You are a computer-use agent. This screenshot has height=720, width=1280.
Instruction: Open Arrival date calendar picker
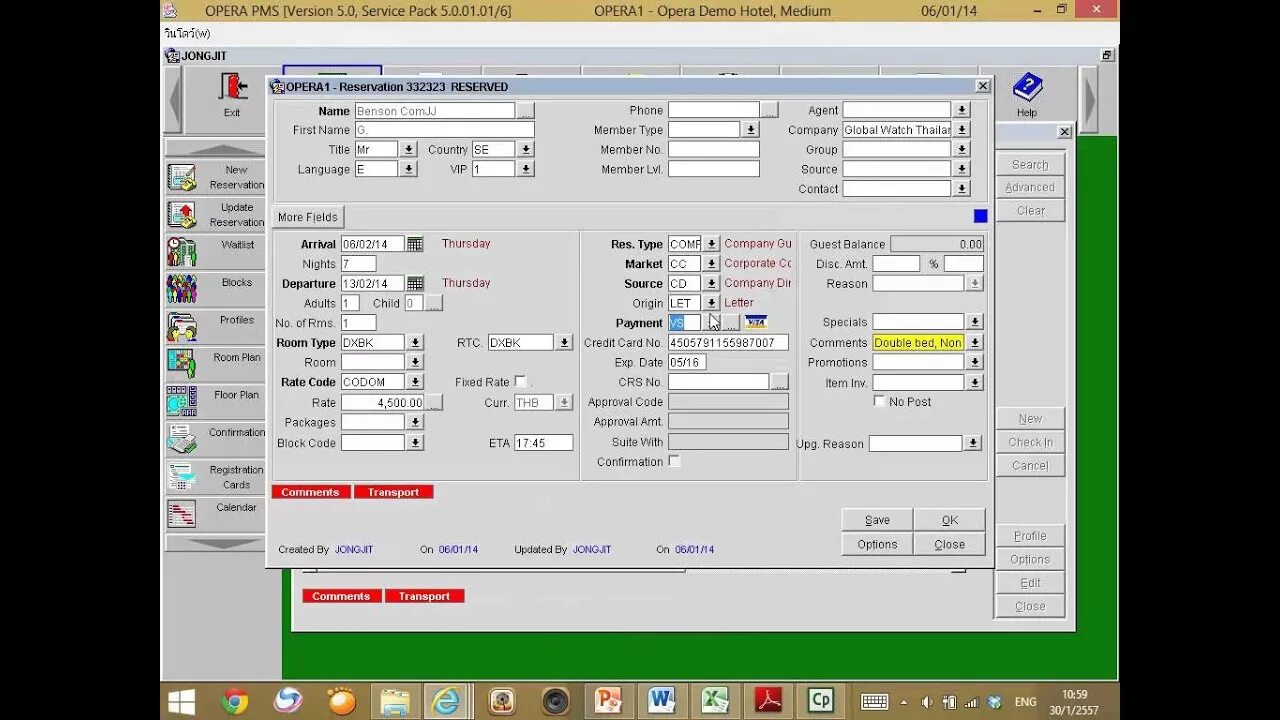[x=415, y=244]
